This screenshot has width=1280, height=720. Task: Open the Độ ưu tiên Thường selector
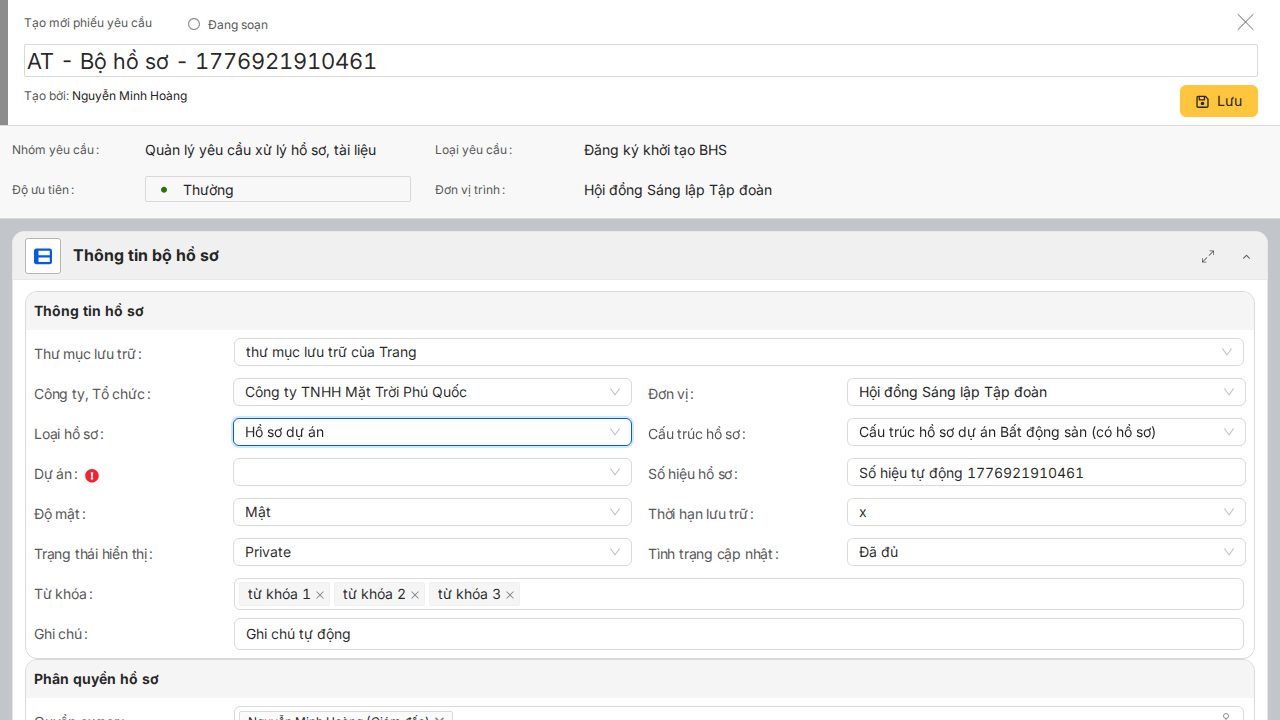pyautogui.click(x=278, y=189)
